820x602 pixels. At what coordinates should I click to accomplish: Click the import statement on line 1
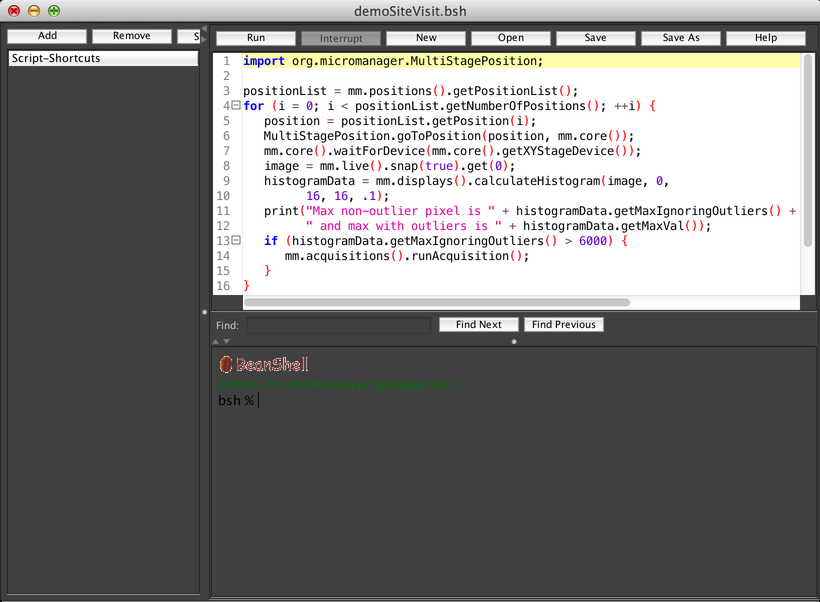(393, 61)
